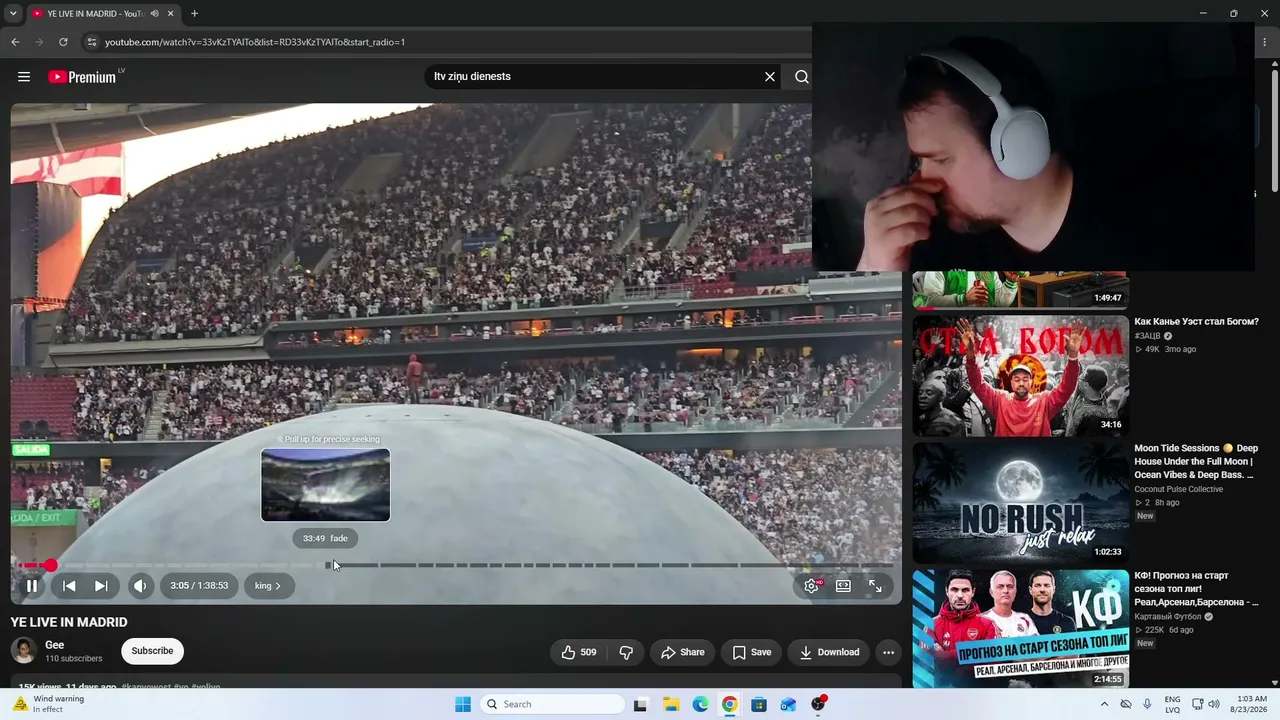Screen dimensions: 1280x720
Task: Seek the video timeline to 33:49
Action: (327, 565)
